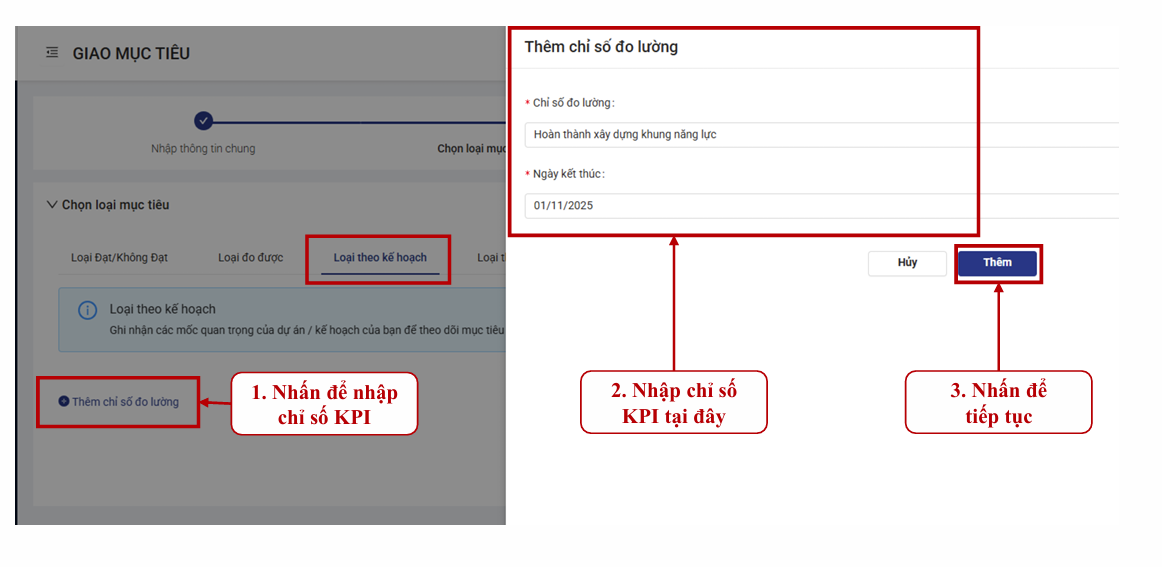Click the Chọn loại mục step label

coord(471,149)
